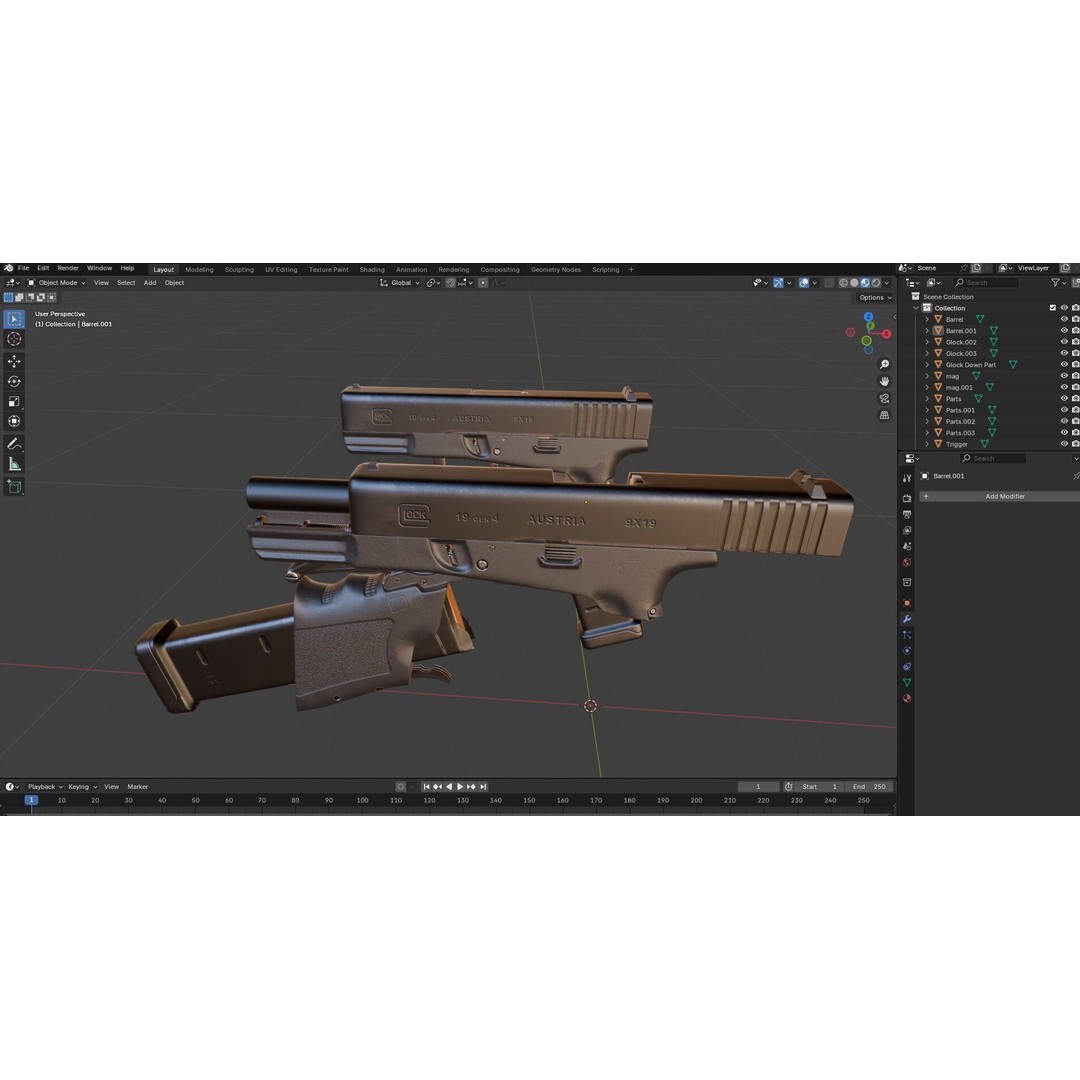
Task: Hide Barrel in viewport via eye icon
Action: tap(1064, 319)
